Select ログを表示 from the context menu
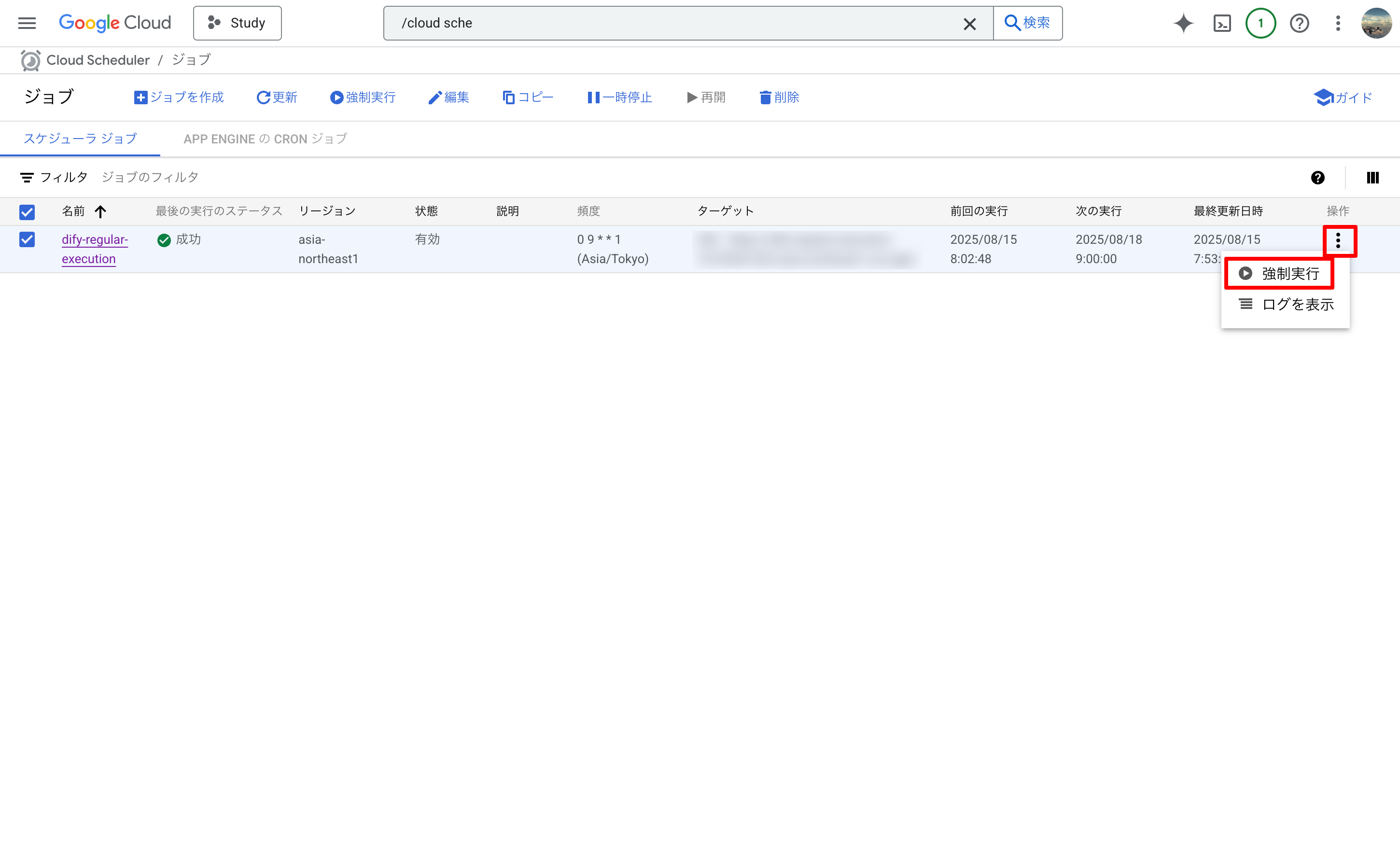Image resolution: width=1400 pixels, height=867 pixels. tap(1286, 305)
